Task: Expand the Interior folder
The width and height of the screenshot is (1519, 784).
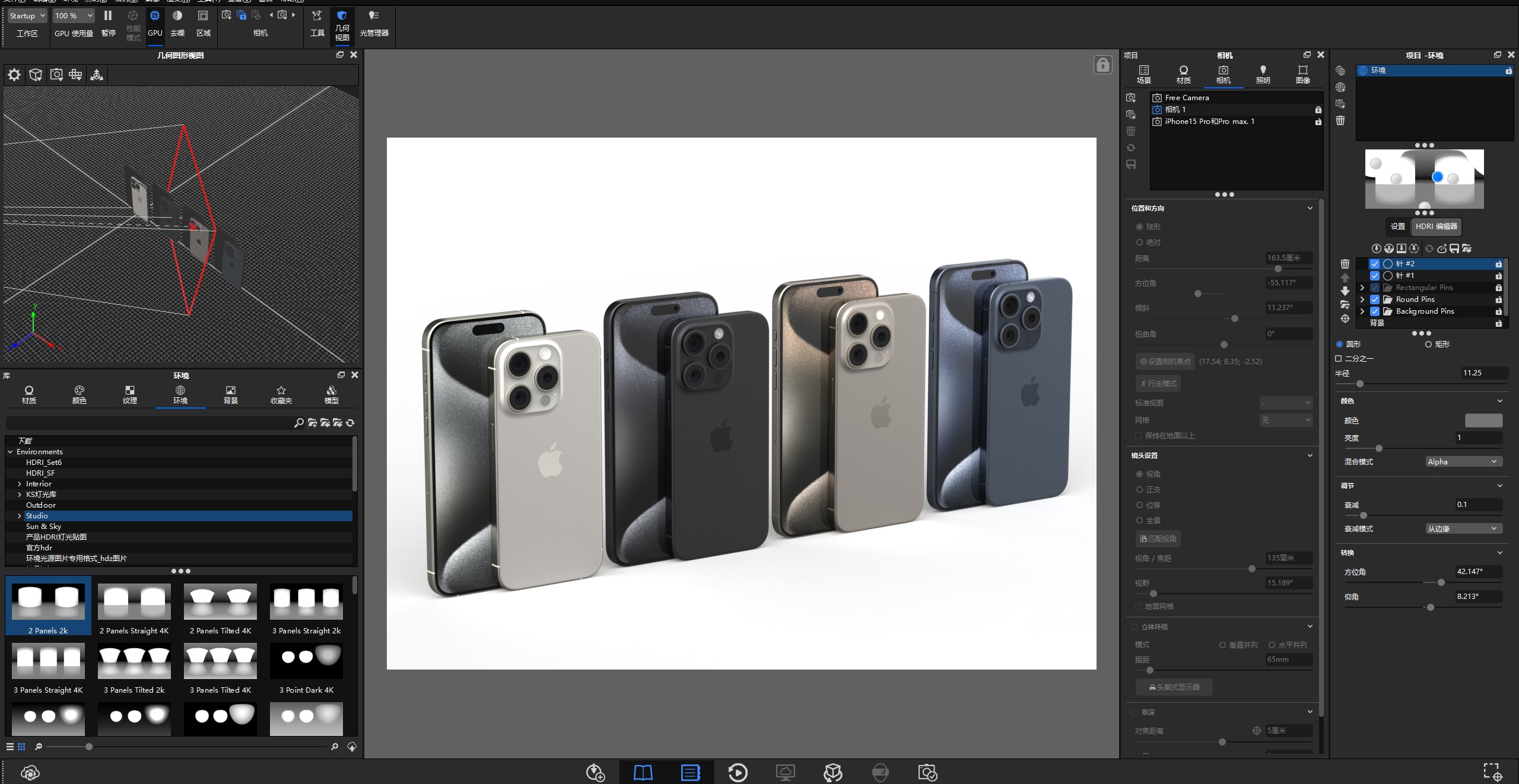Action: pyautogui.click(x=20, y=484)
